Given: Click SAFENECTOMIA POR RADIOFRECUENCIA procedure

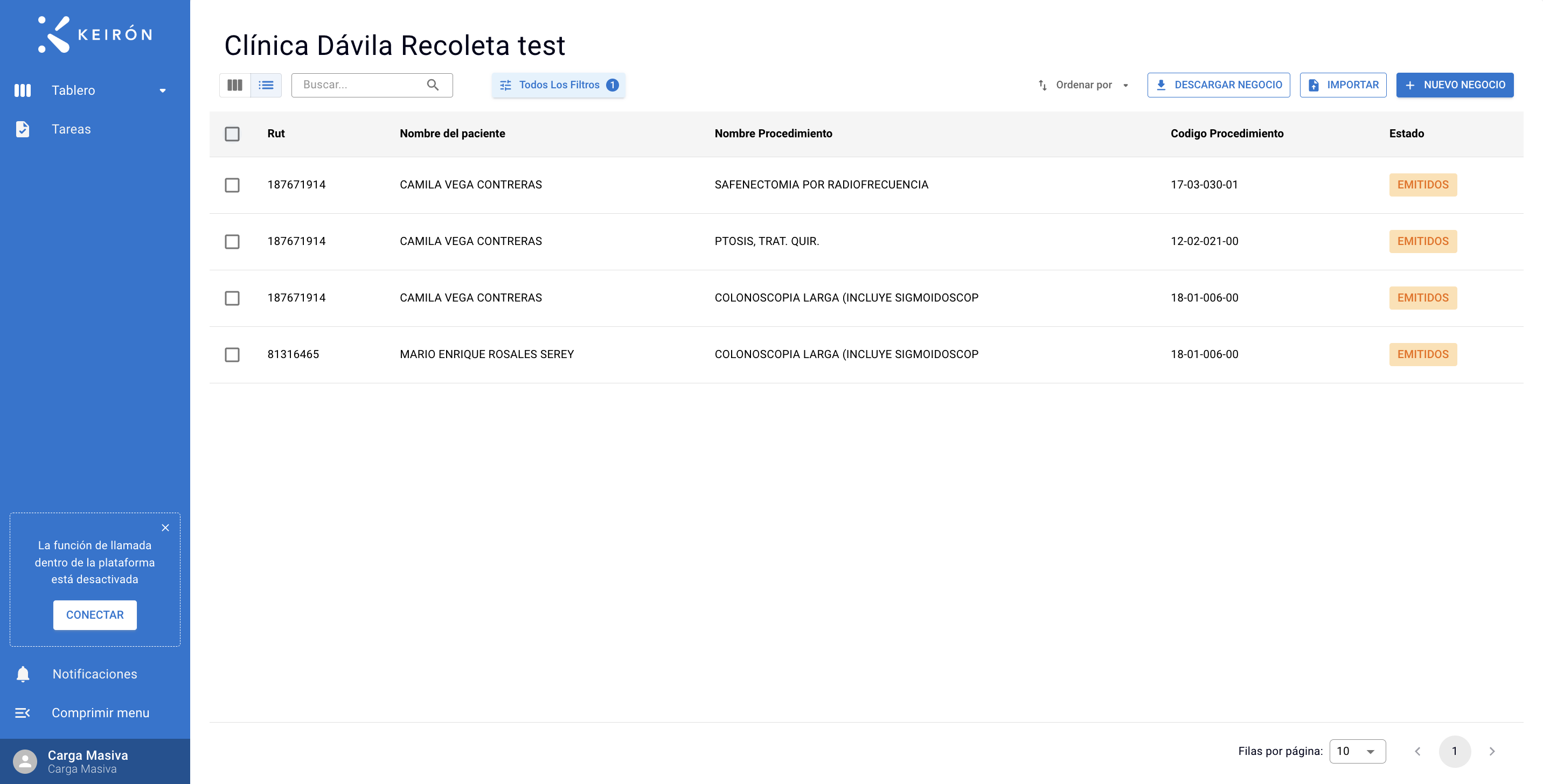Looking at the screenshot, I should (x=821, y=185).
